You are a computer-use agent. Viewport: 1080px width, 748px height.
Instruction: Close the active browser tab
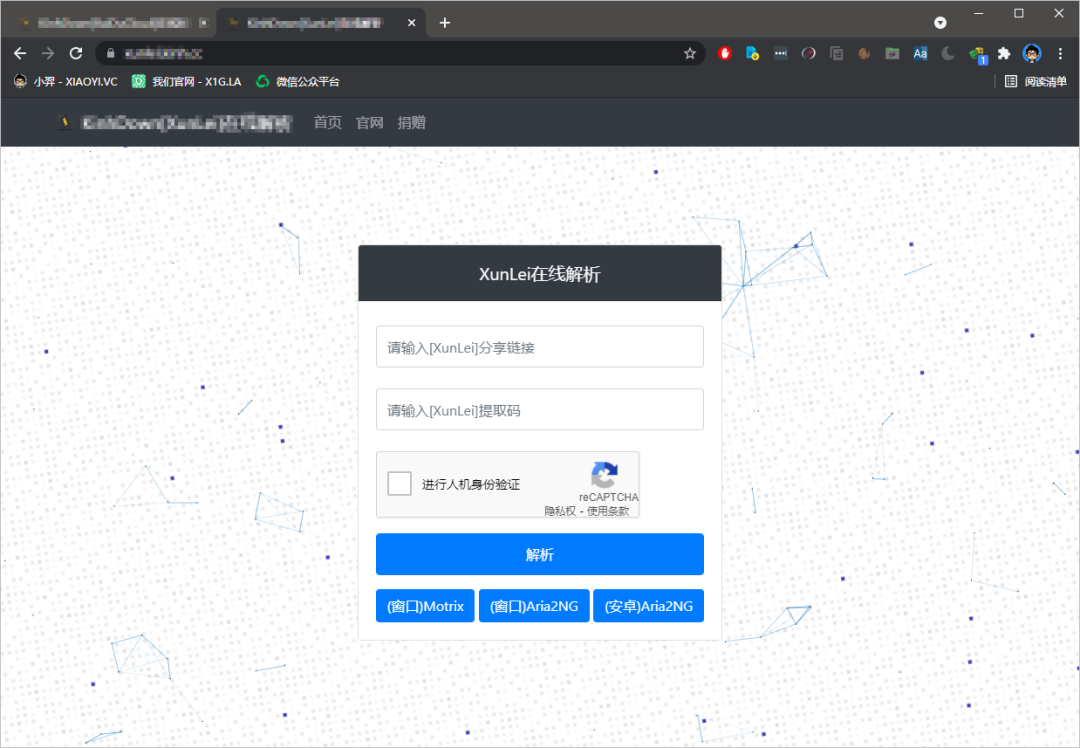pos(411,23)
